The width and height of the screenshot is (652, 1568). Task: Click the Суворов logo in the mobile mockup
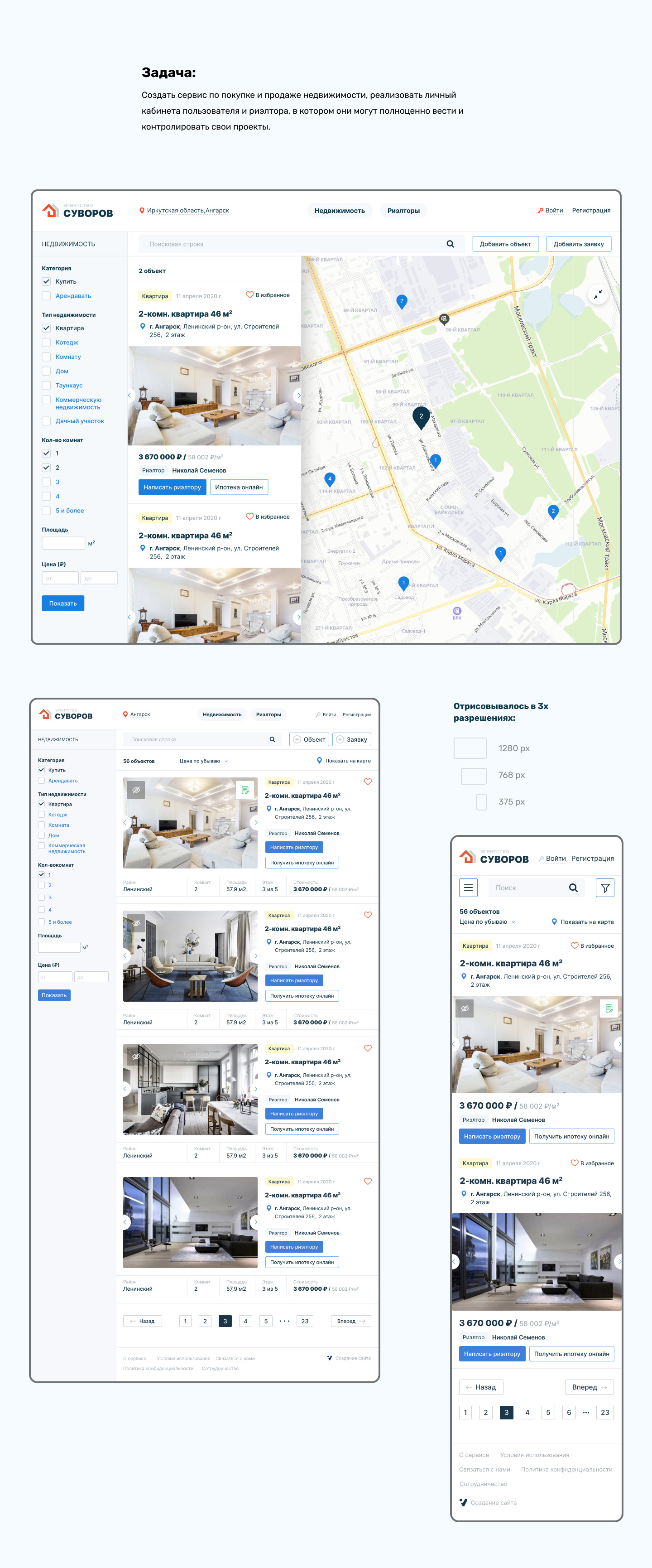point(494,858)
